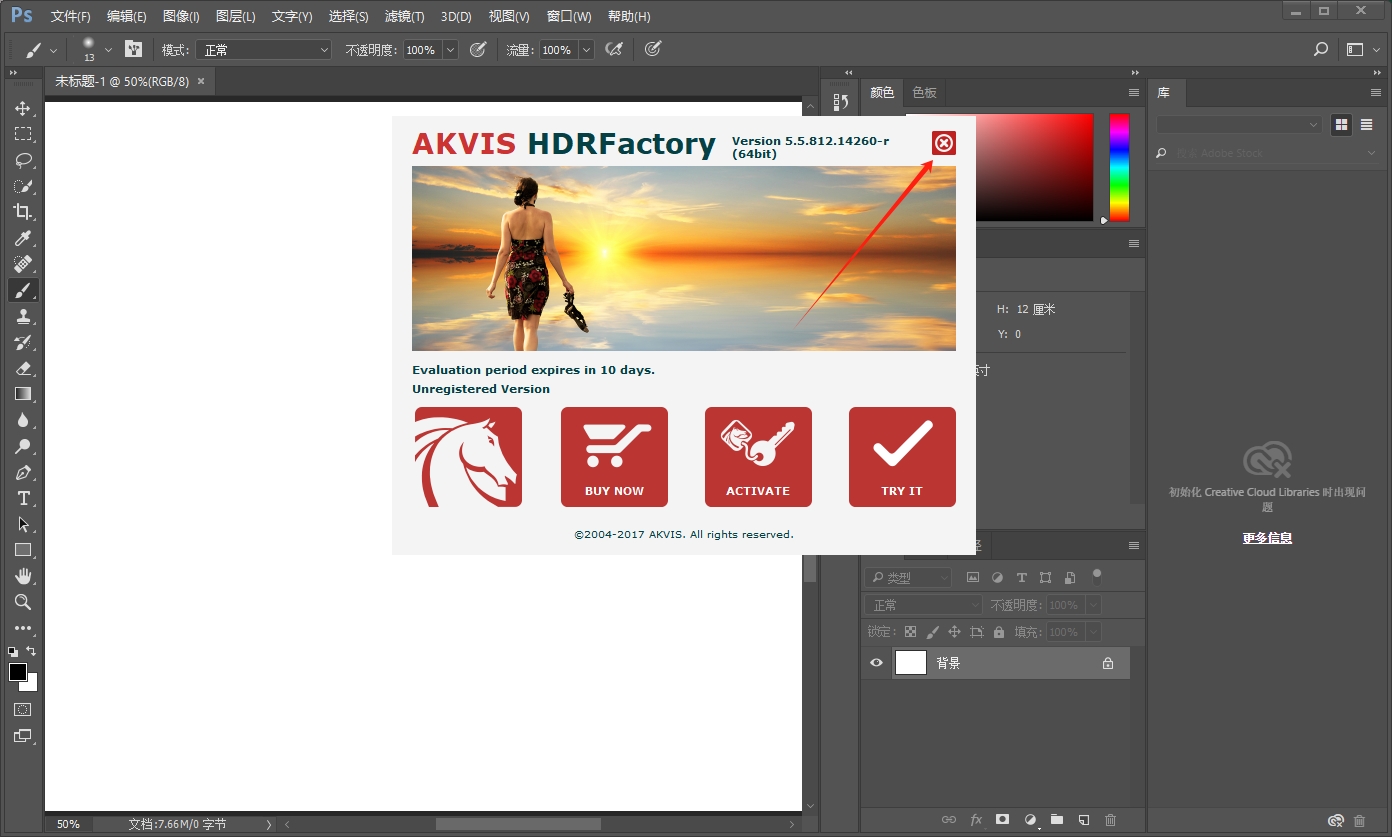Toggle Quick Mask mode
This screenshot has width=1392, height=837.
pos(23,709)
